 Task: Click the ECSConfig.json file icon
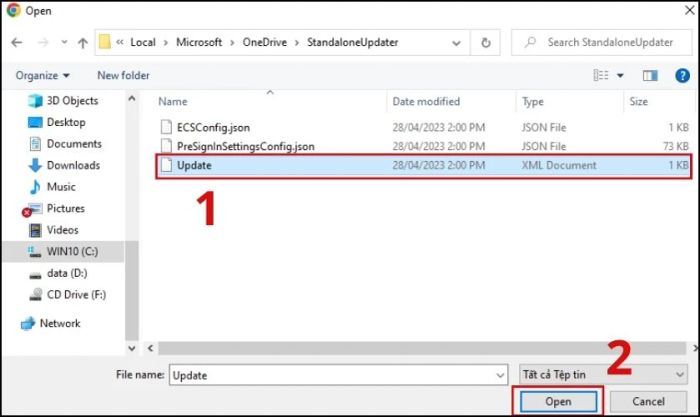pos(166,127)
